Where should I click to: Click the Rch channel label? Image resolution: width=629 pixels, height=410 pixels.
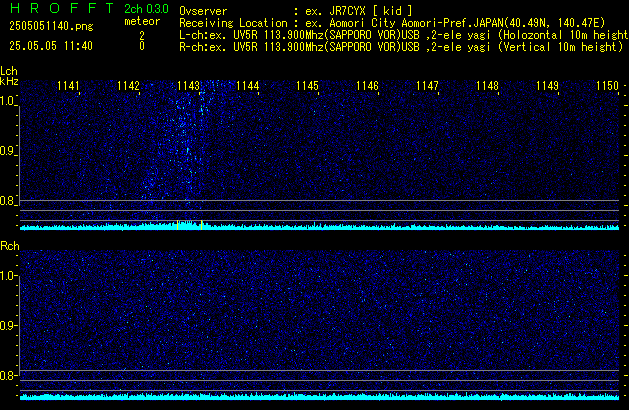pyautogui.click(x=10, y=246)
